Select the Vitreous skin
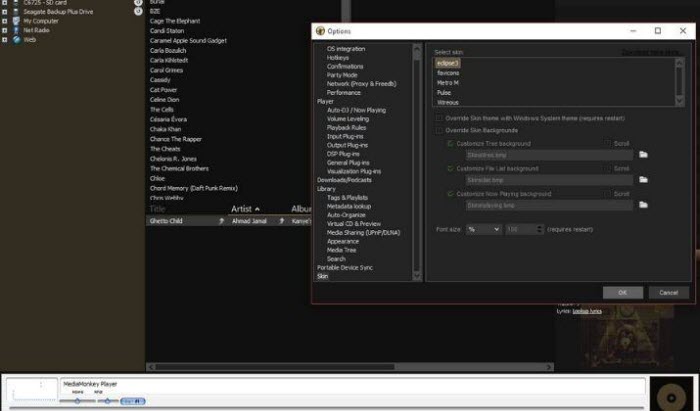Screen dimensions: 700x411 click(x=448, y=102)
